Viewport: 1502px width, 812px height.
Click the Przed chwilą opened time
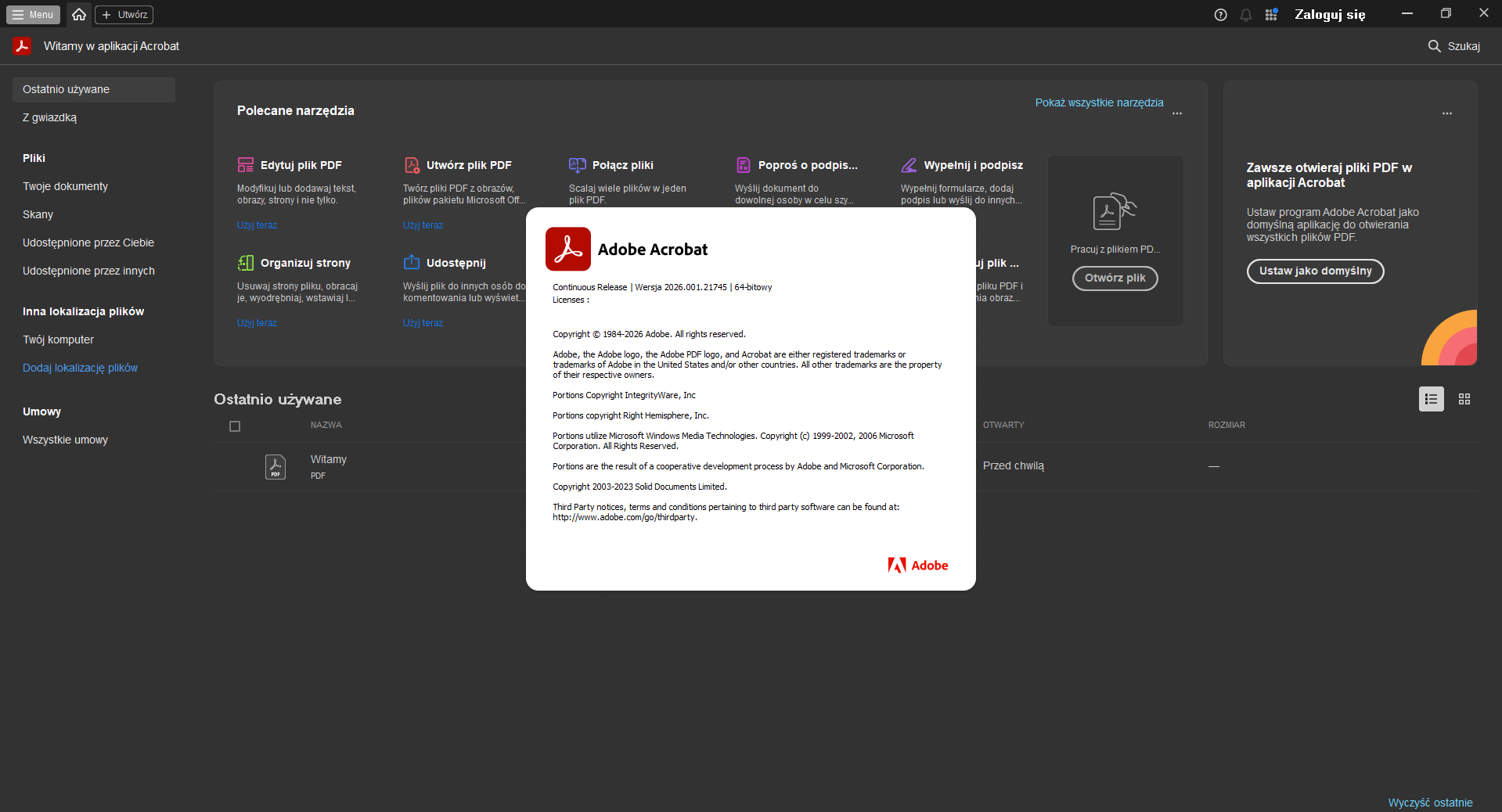point(1014,466)
